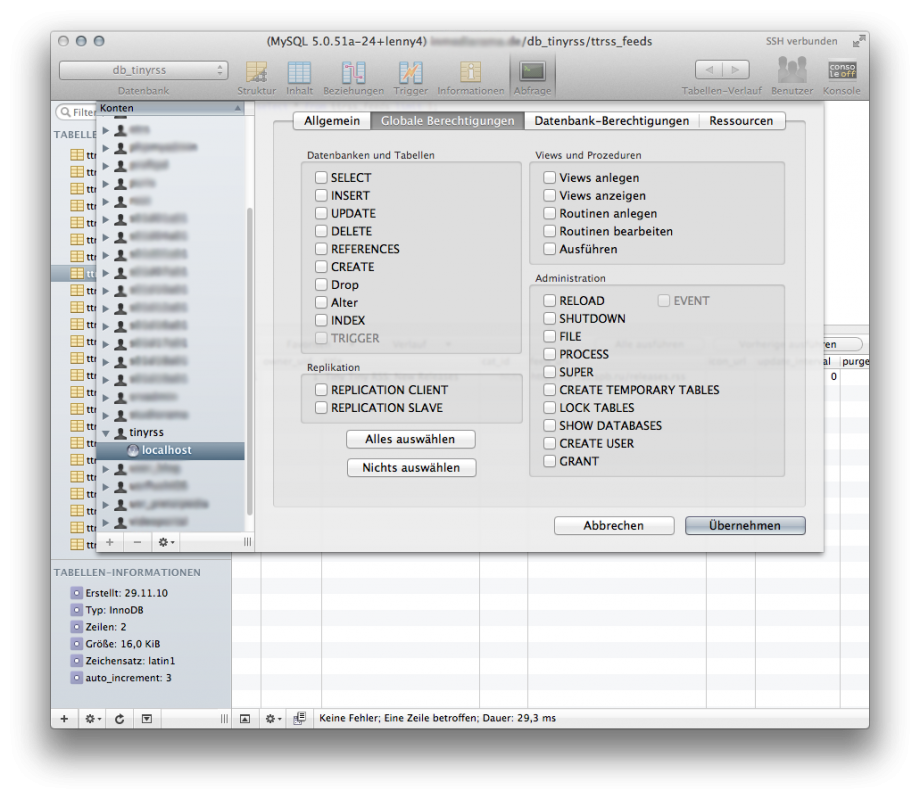The height and width of the screenshot is (799, 920).
Task: Cancel with Abbrechen button
Action: 614,526
